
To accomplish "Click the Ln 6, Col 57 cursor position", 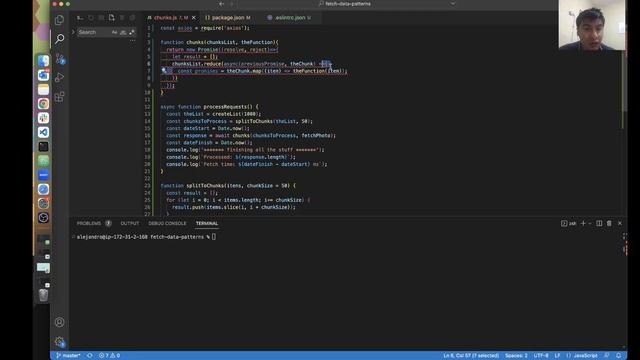I will click(471, 356).
